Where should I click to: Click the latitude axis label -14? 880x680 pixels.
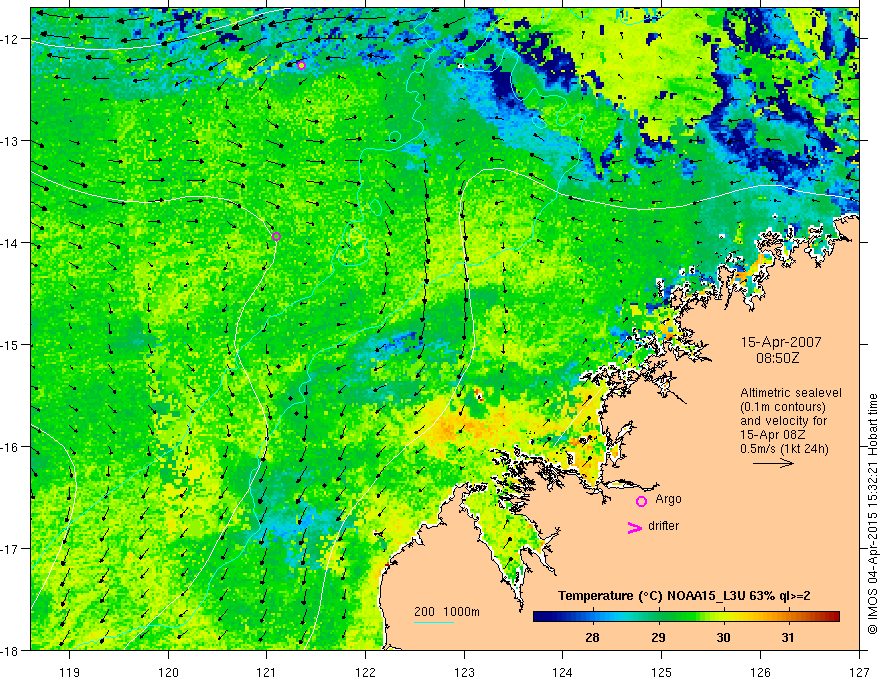tap(10, 243)
